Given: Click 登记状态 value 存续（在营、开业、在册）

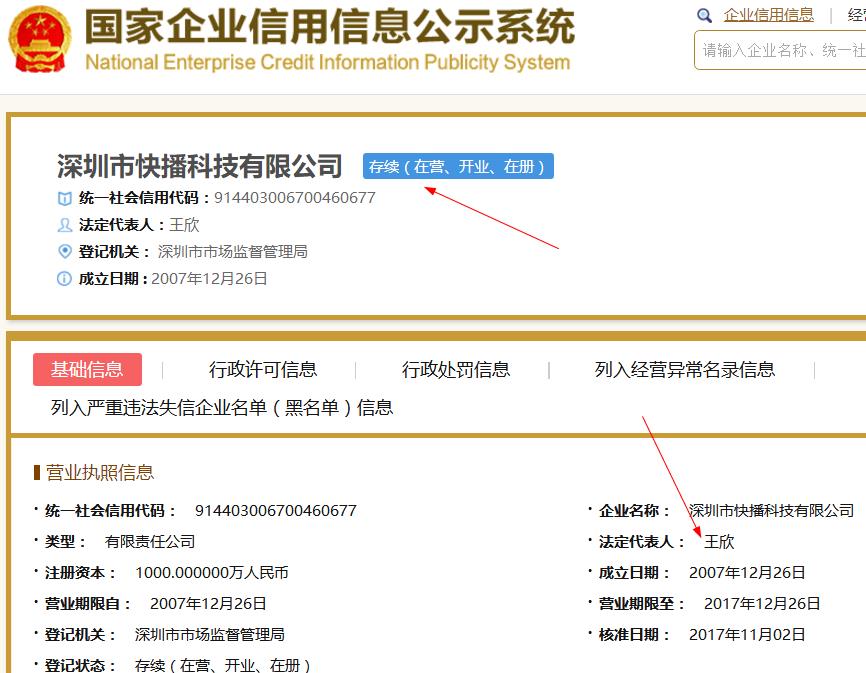Looking at the screenshot, I should click(x=223, y=665).
